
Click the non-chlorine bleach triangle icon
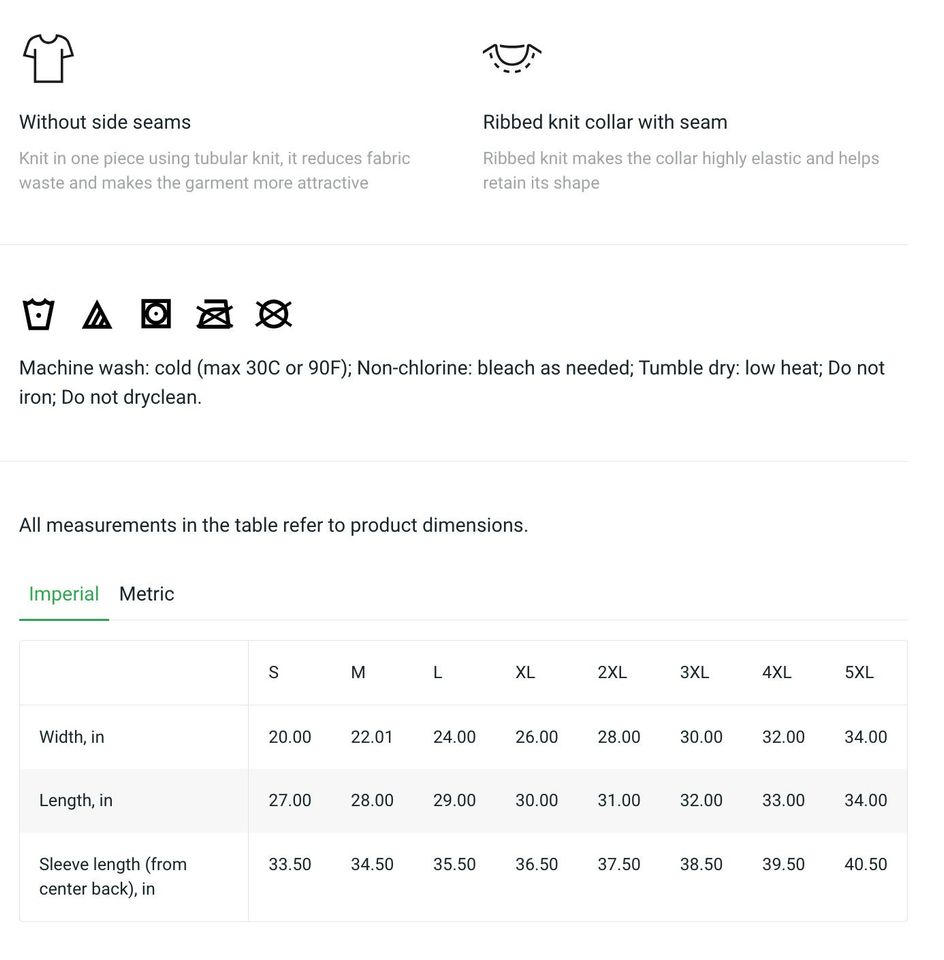point(97,315)
